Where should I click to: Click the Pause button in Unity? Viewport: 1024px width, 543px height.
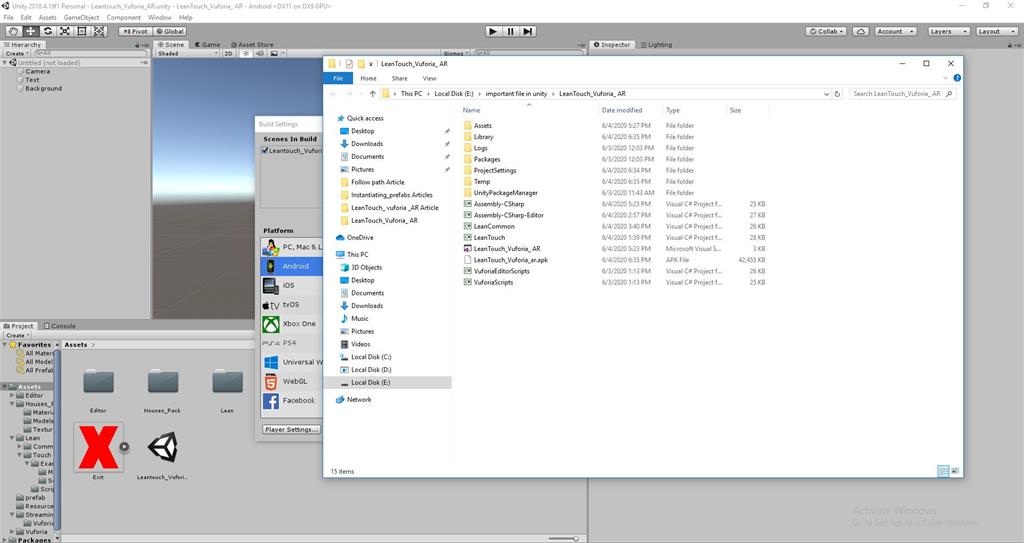coord(510,31)
